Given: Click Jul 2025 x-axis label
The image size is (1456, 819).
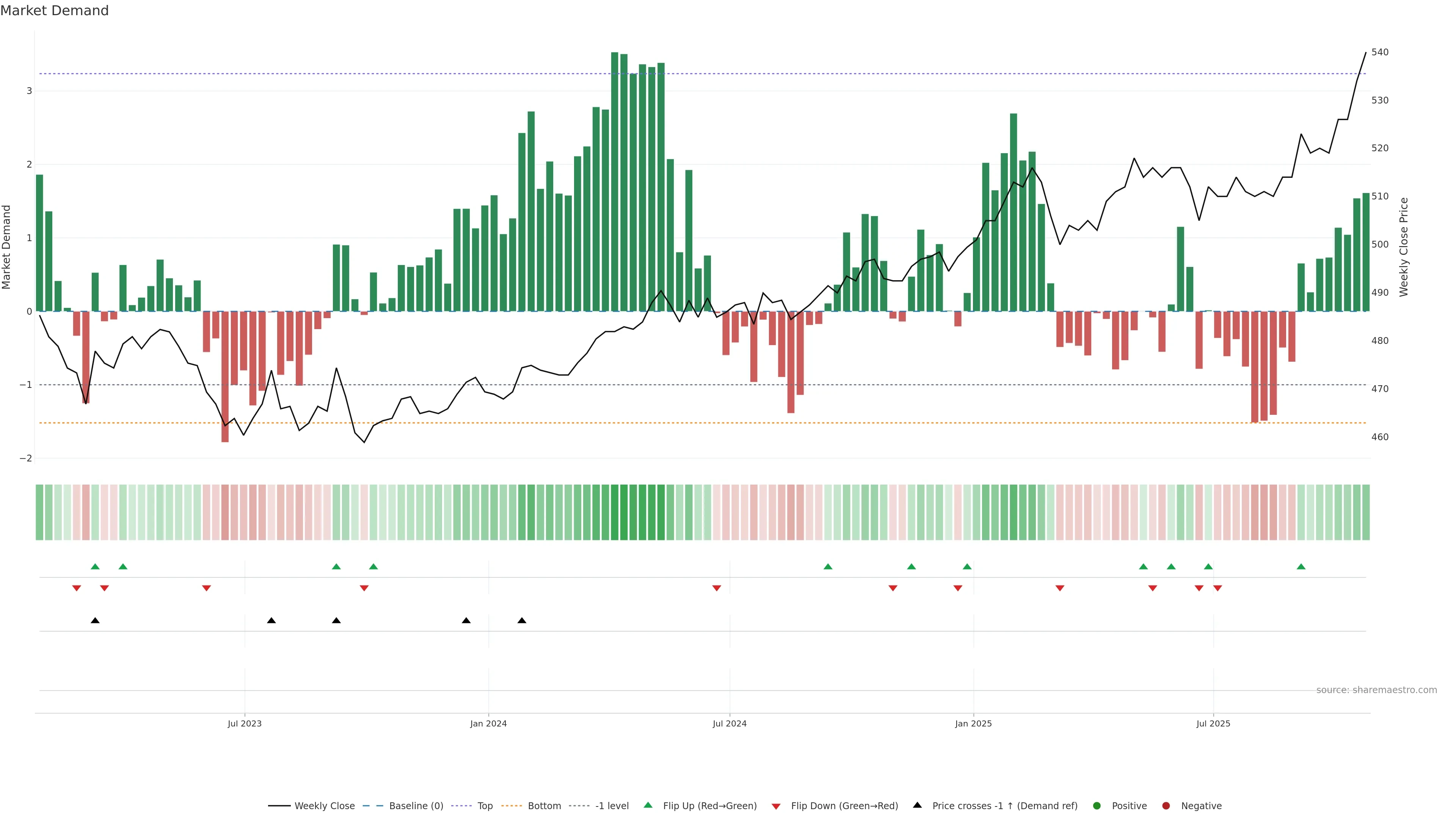Looking at the screenshot, I should (x=1213, y=723).
